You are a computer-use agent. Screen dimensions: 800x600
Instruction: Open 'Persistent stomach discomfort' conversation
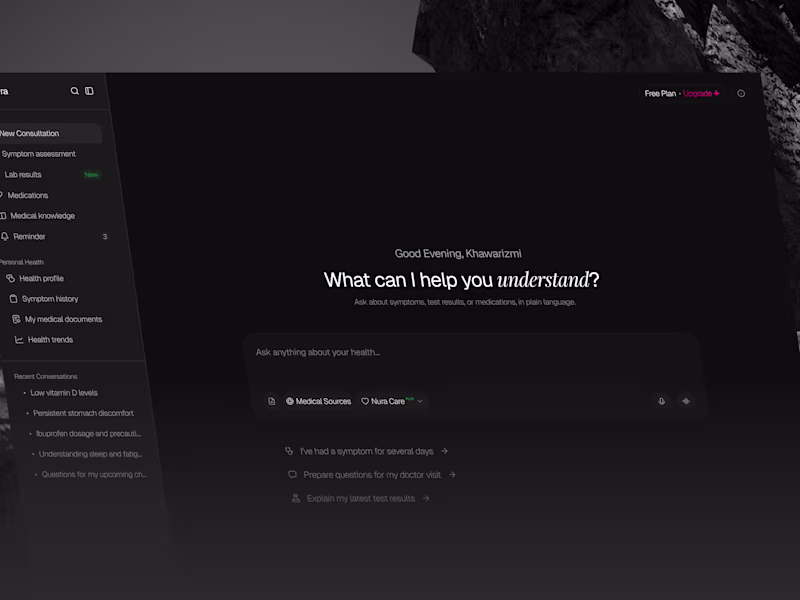click(83, 413)
